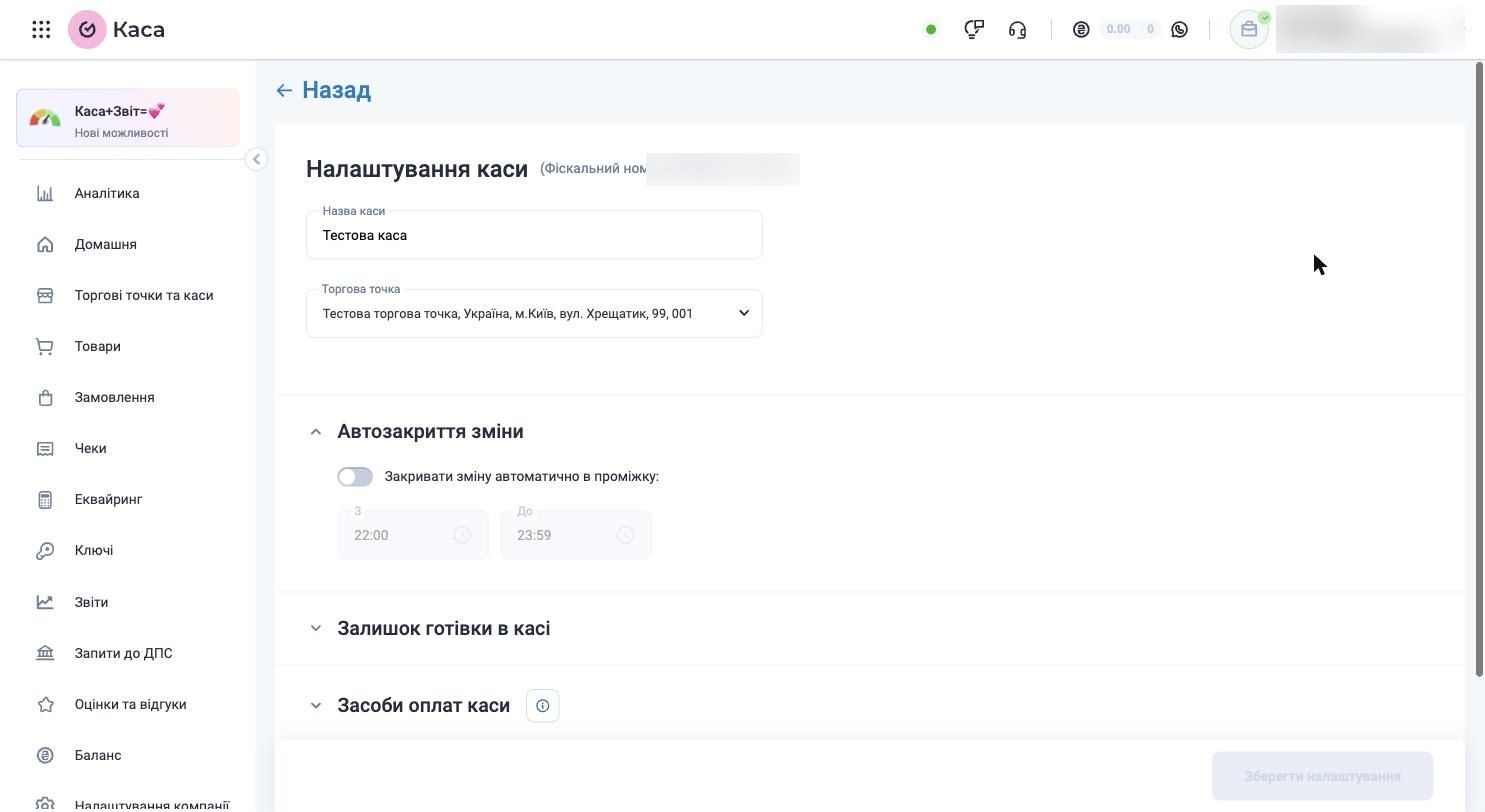Click the Налаштування каси heading

pyautogui.click(x=417, y=169)
